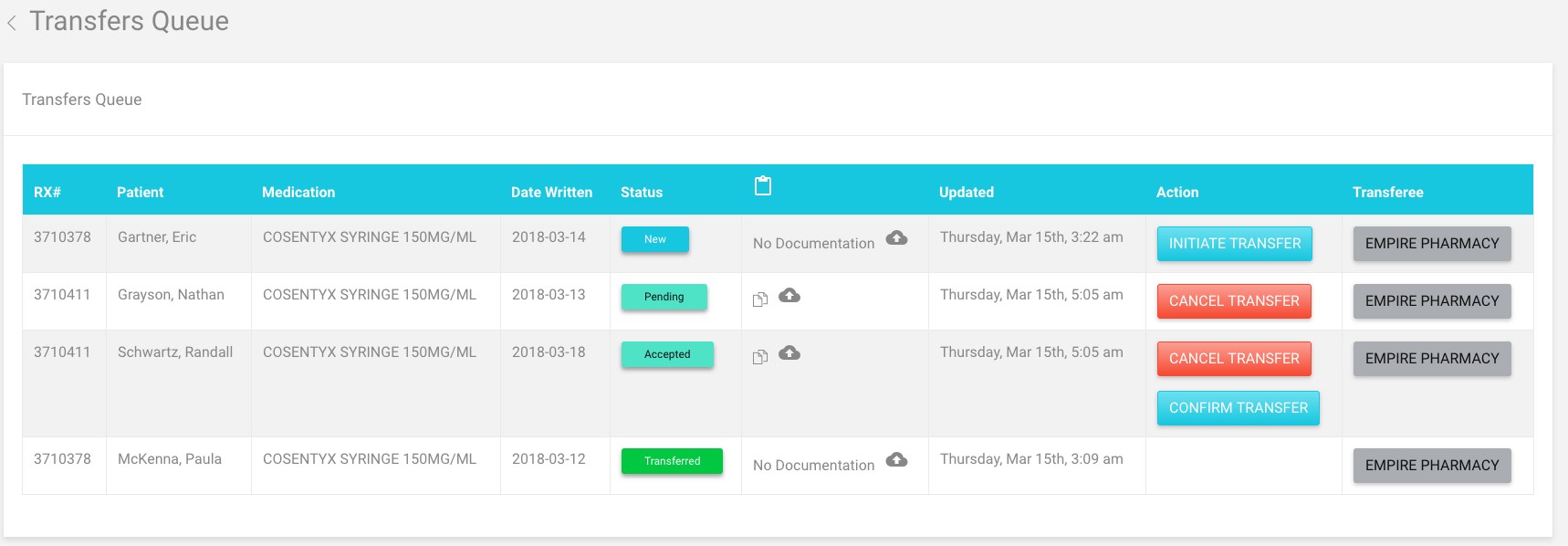1568x546 pixels.
Task: Sort by Patient column header
Action: tap(140, 193)
